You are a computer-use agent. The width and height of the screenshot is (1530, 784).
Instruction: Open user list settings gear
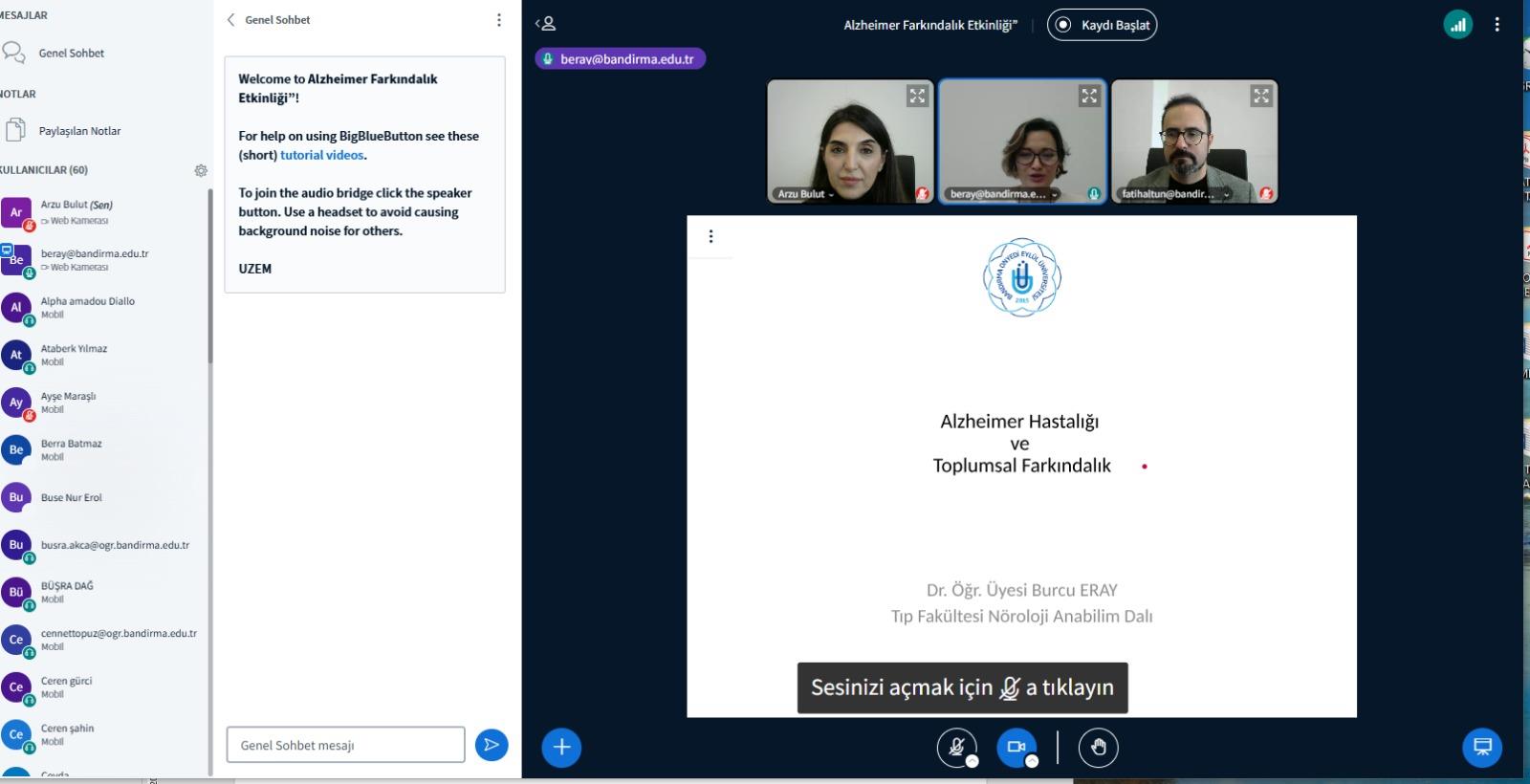tap(201, 170)
